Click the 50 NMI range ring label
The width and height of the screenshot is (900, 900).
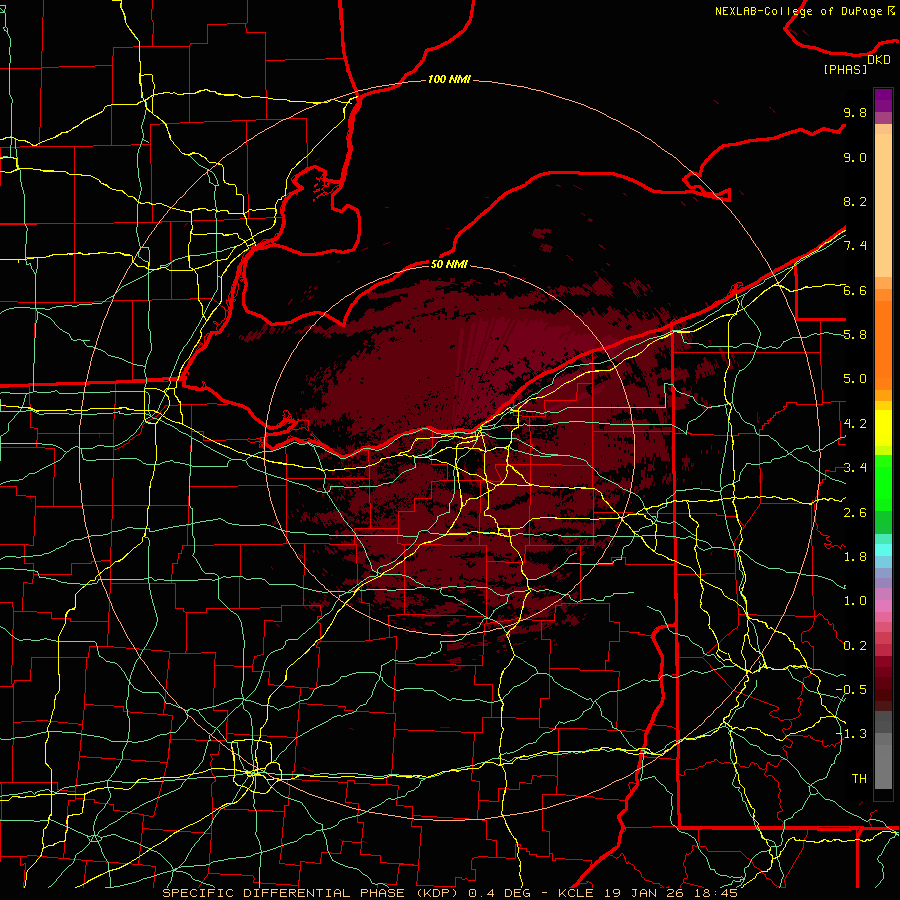tap(449, 264)
